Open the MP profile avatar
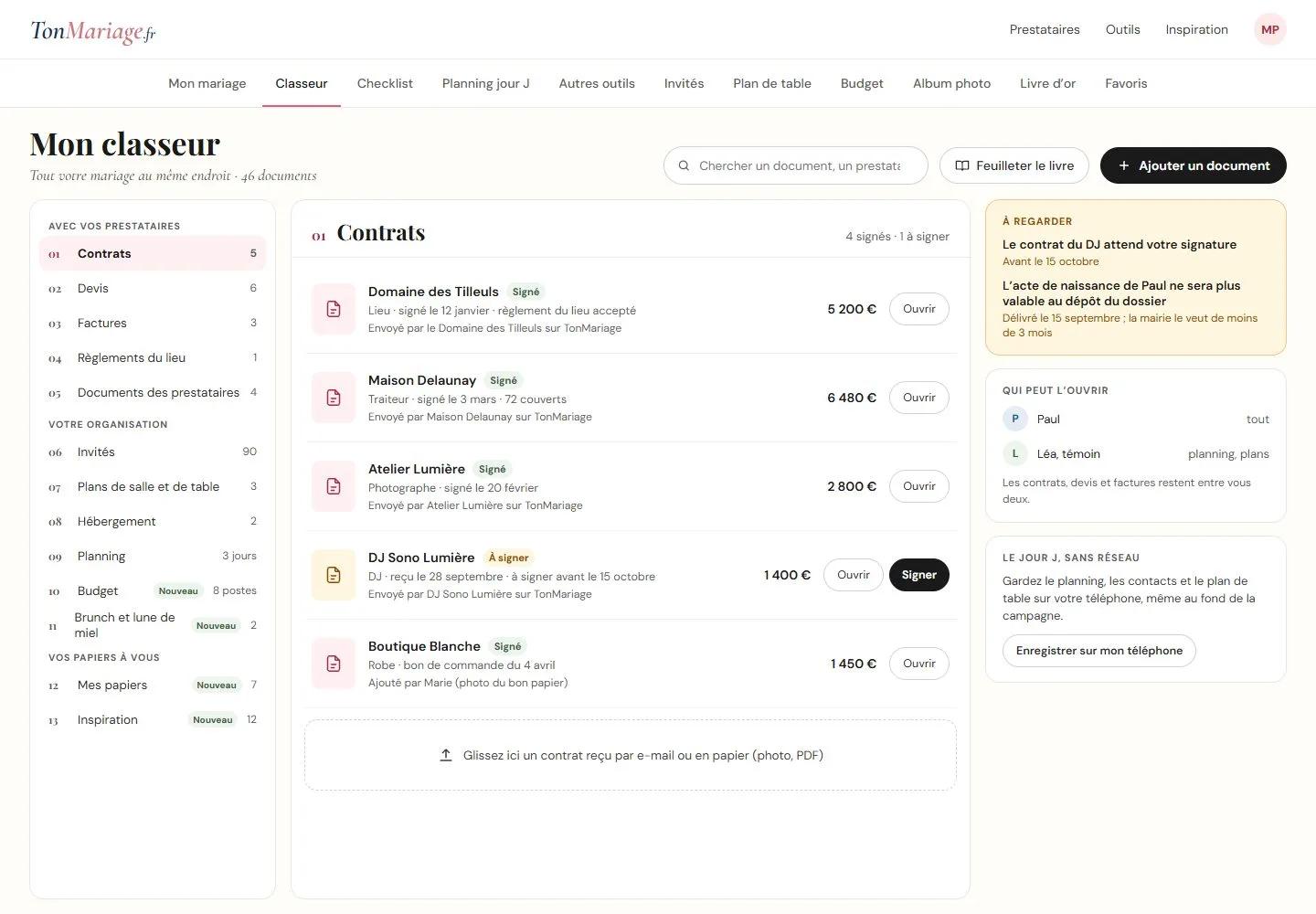 tap(1270, 29)
